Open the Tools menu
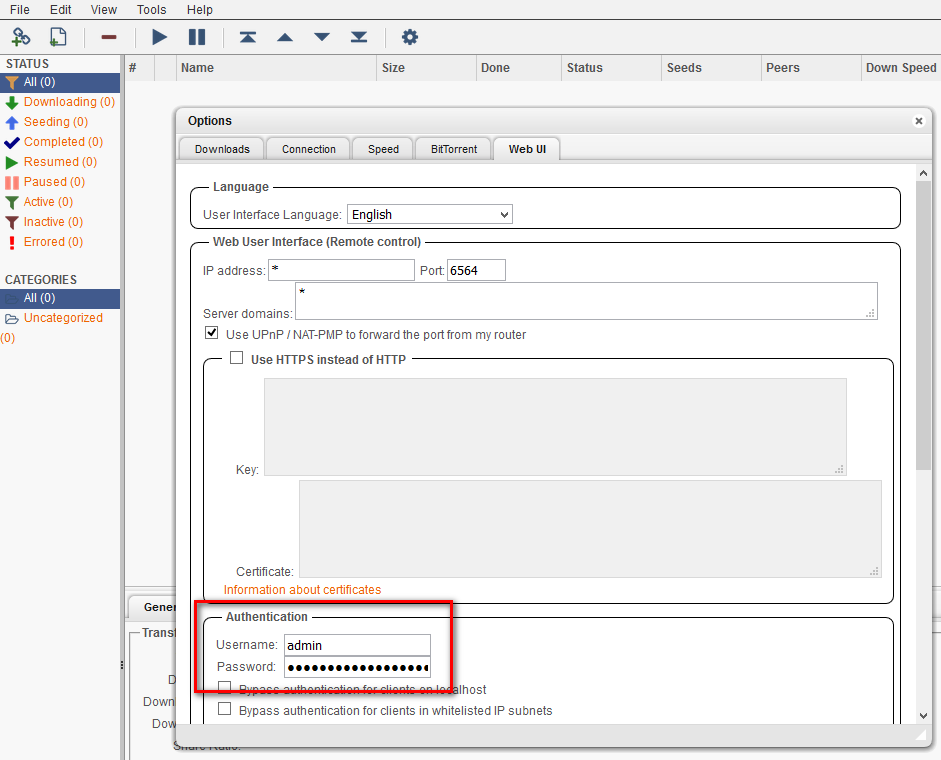 tap(151, 9)
